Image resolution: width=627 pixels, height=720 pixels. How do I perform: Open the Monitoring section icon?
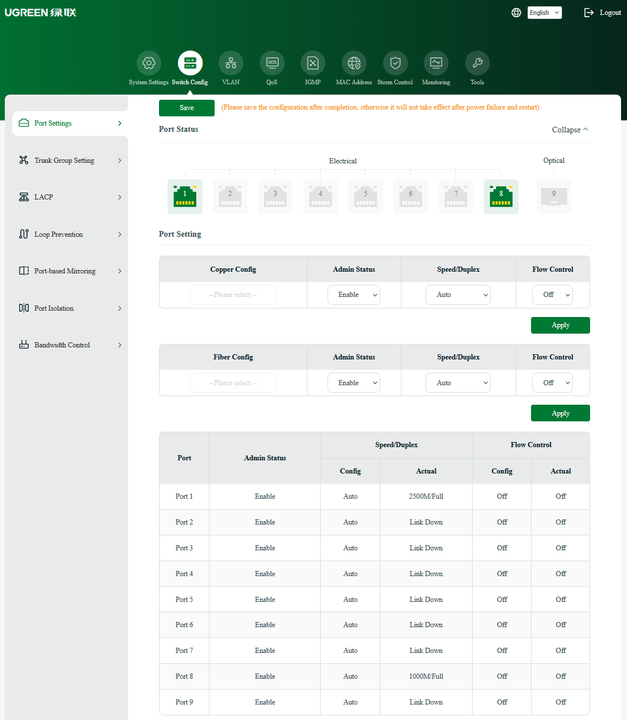(436, 63)
